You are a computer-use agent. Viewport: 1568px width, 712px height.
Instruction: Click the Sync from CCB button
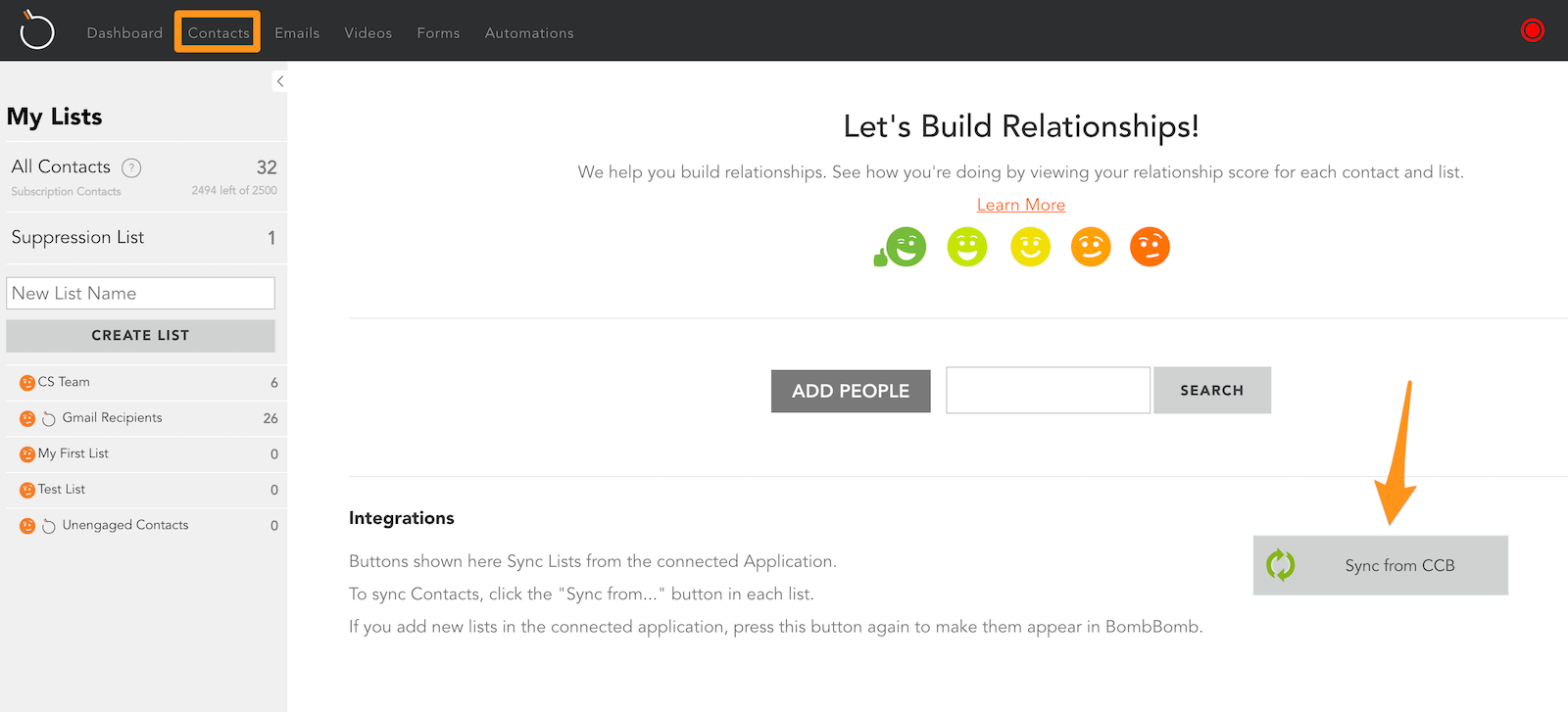point(1380,565)
